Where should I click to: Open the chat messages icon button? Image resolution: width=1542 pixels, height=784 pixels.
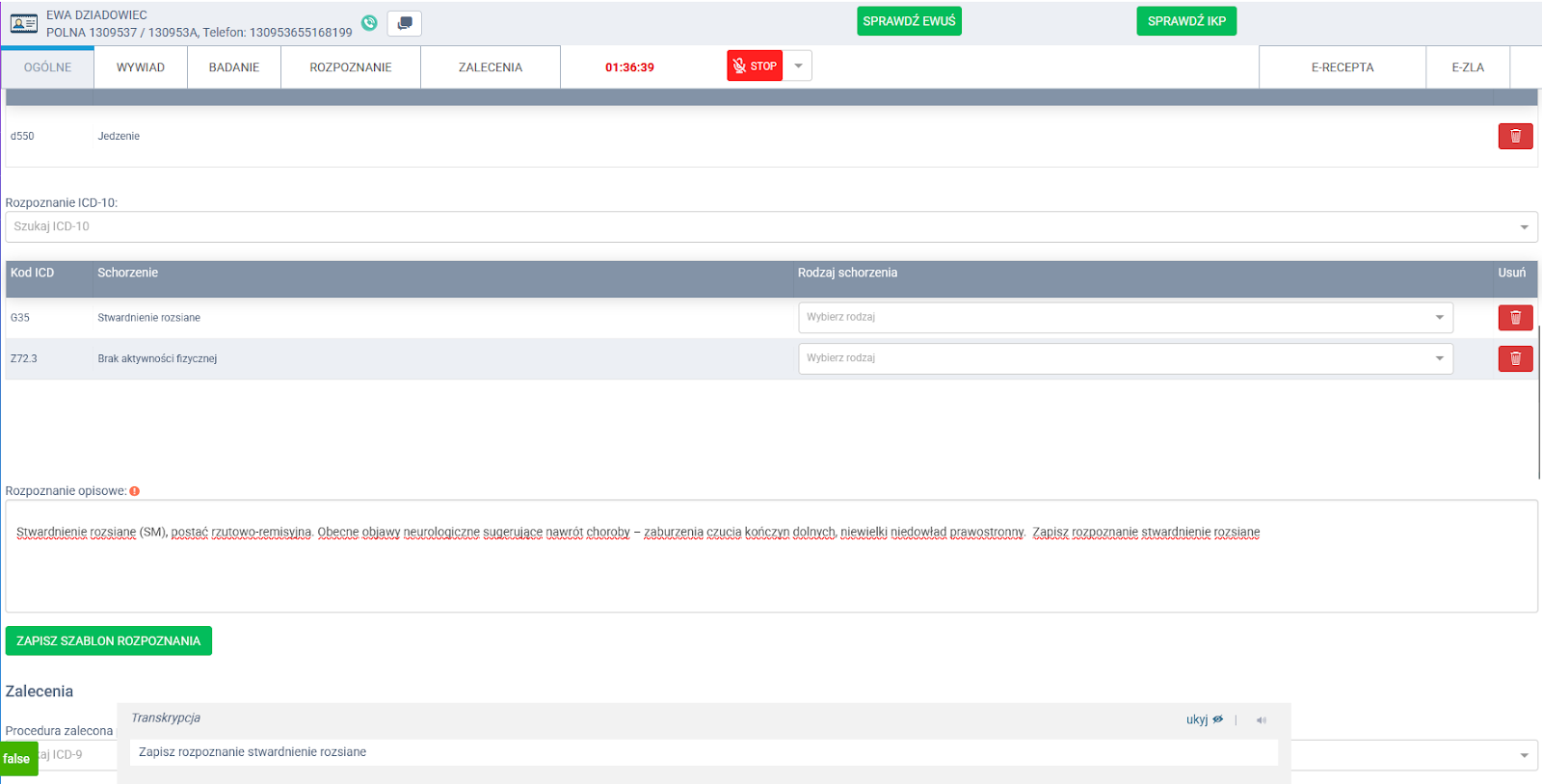(405, 23)
